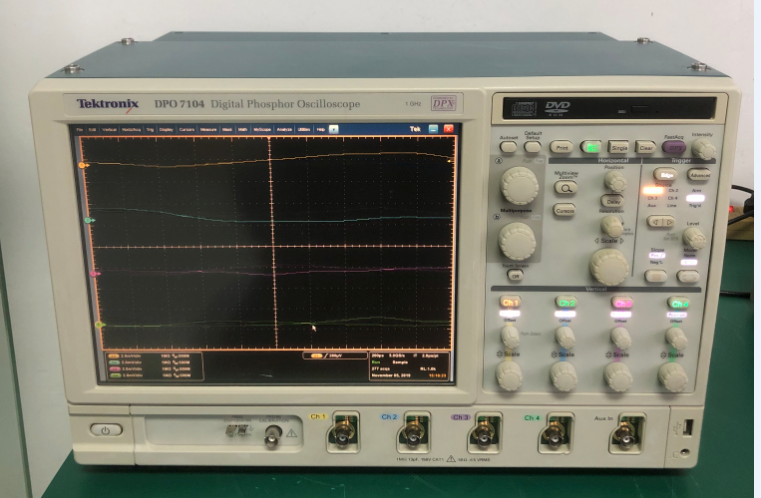The height and width of the screenshot is (498, 761).
Task: Open the Vertical menu
Action: [109, 130]
